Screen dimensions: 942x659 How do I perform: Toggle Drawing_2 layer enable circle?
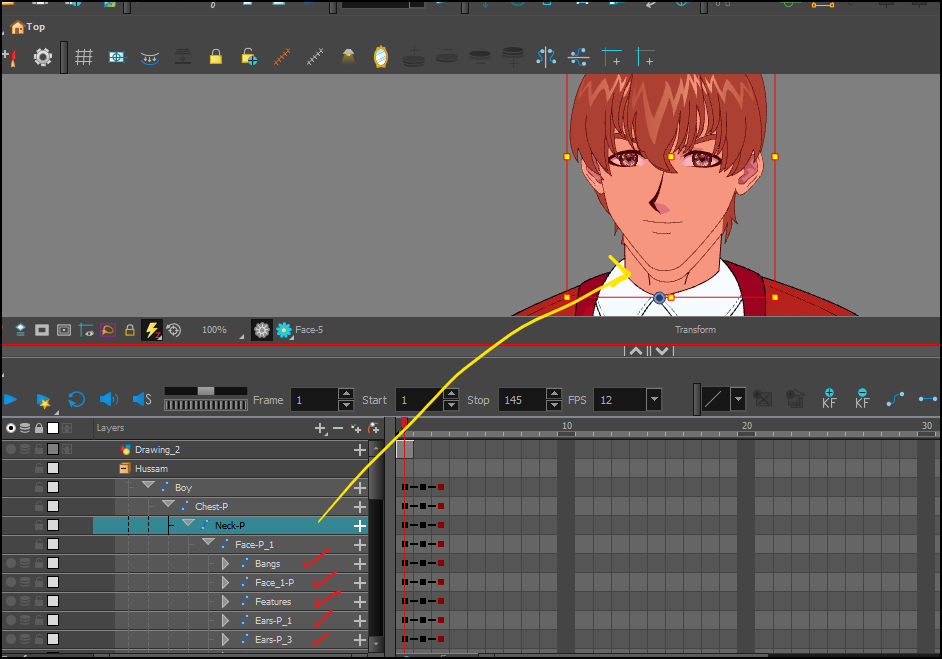point(11,449)
